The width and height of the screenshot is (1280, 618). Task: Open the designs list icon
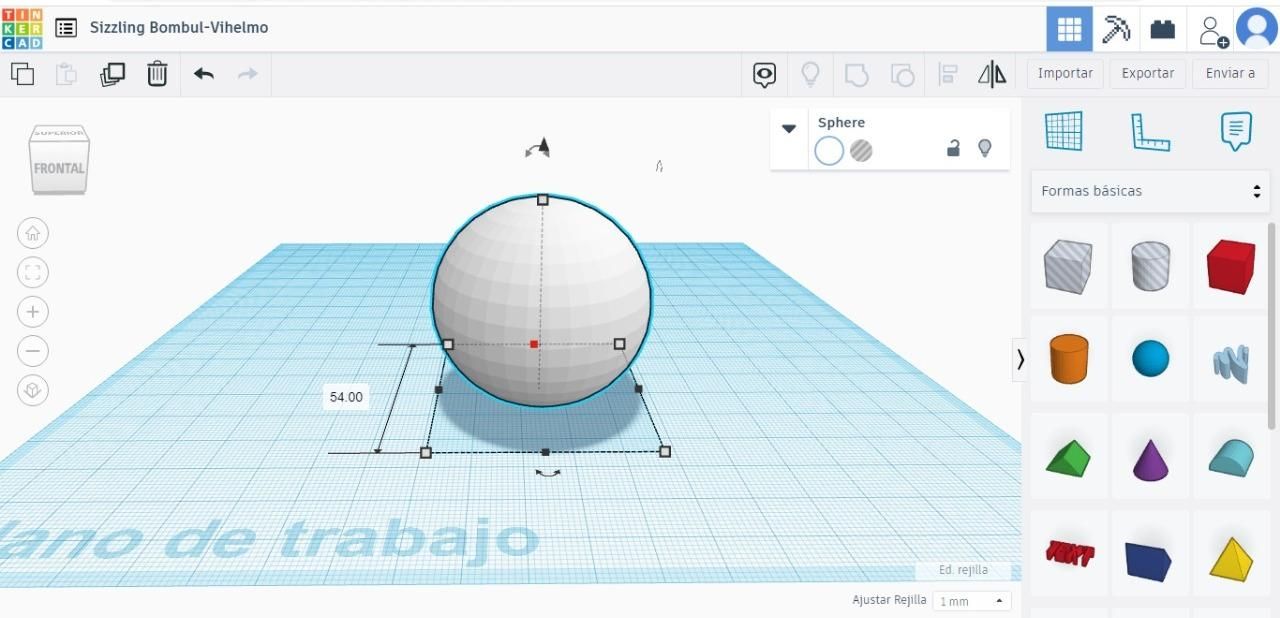[x=66, y=28]
